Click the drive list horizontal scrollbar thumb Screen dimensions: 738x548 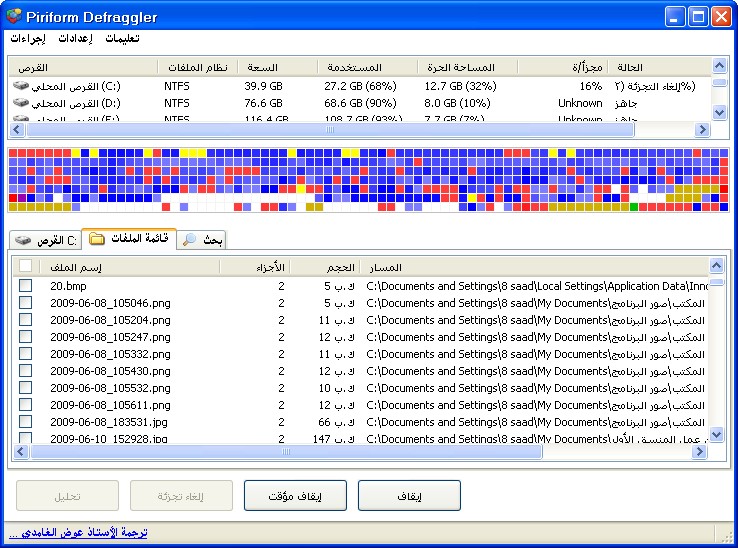tap(330, 129)
